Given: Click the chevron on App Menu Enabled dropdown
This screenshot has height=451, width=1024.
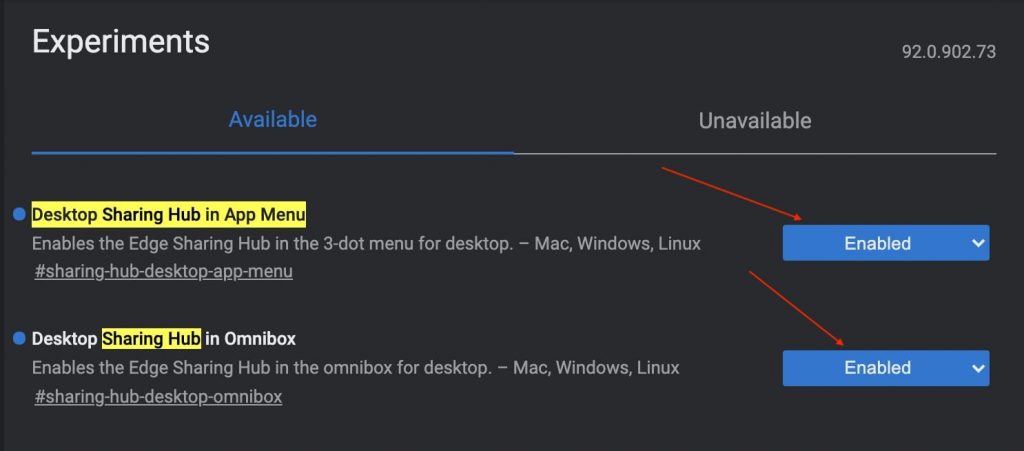Looking at the screenshot, I should click(978, 243).
